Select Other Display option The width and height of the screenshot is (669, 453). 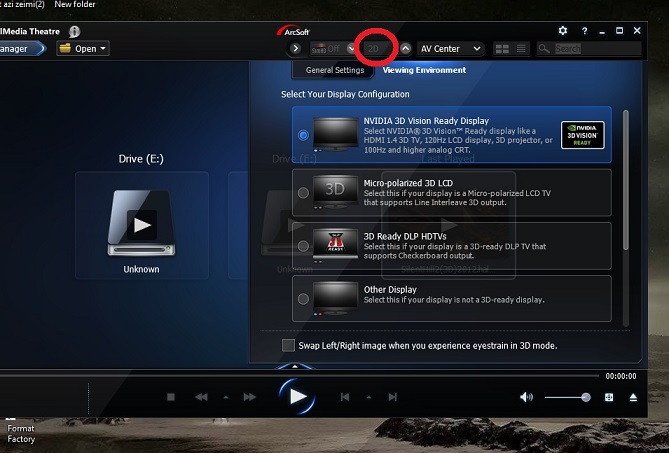point(303,299)
